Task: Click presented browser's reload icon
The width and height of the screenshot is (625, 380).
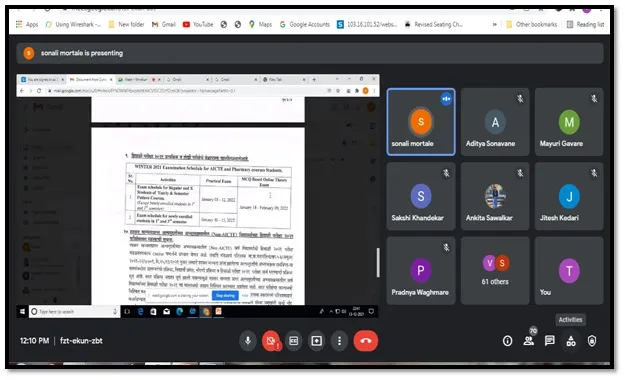Action: tap(39, 91)
